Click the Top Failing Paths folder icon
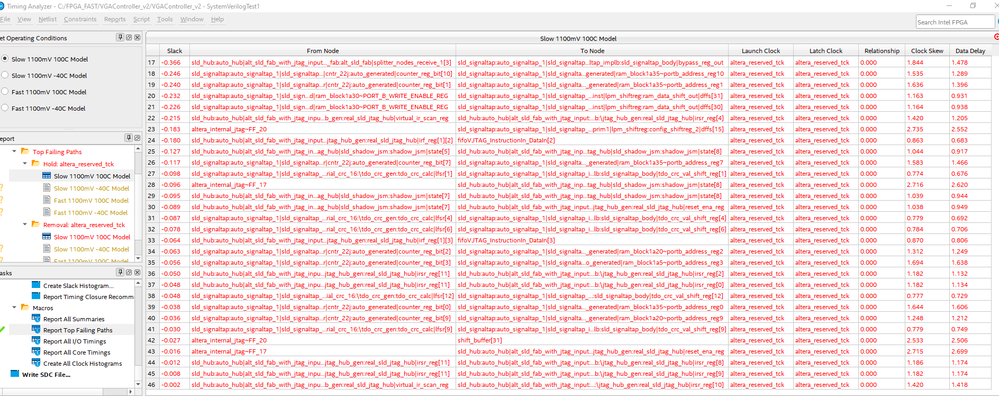This screenshot has height=396, width=999. point(25,152)
